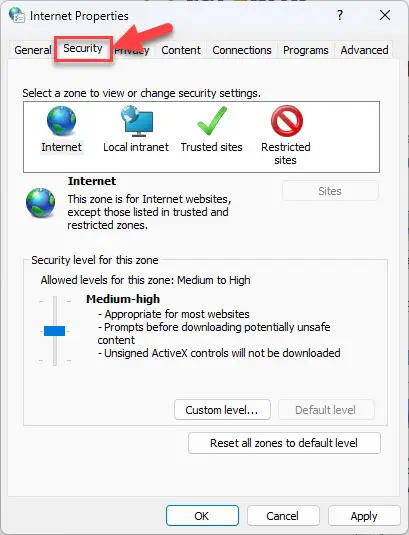
Task: Choose the Restricted sites red icon
Action: coord(287,121)
